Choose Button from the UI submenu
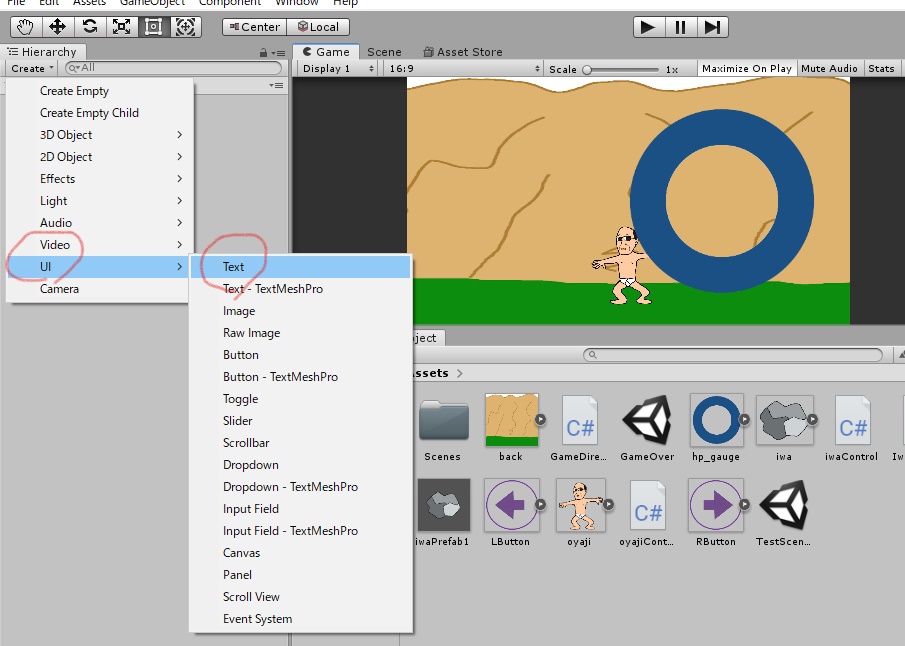The image size is (905, 646). [x=301, y=354]
